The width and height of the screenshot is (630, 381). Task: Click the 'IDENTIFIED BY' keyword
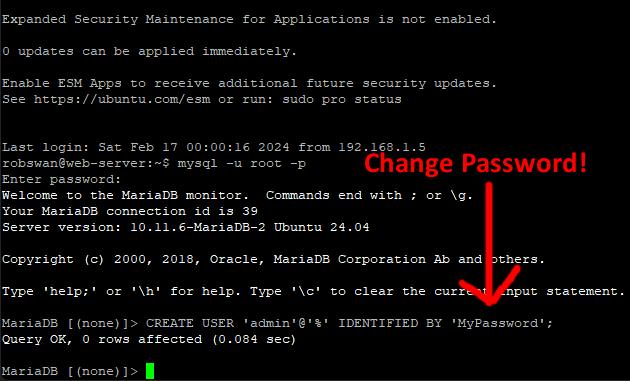coord(390,323)
